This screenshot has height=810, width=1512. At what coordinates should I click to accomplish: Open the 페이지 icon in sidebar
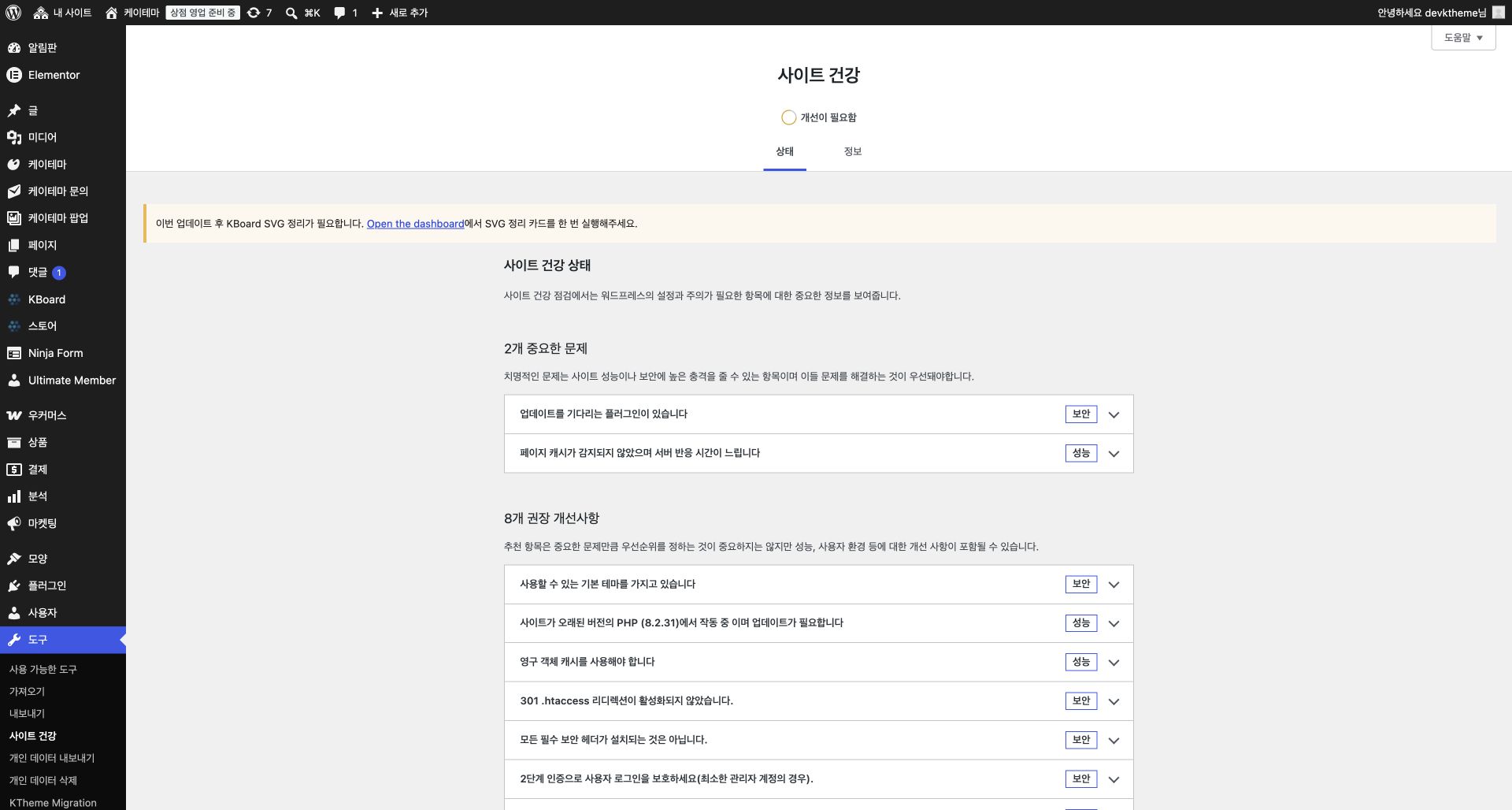pyautogui.click(x=14, y=245)
